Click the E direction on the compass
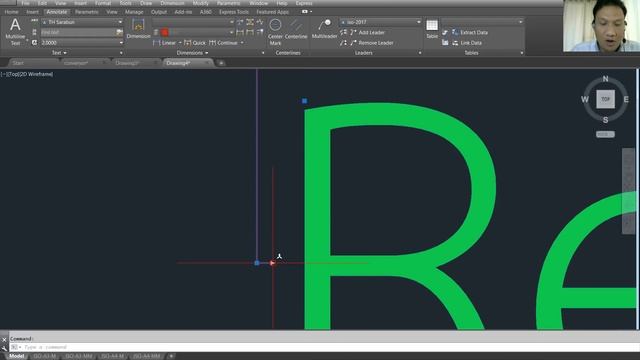The image size is (640, 360). click(x=626, y=99)
